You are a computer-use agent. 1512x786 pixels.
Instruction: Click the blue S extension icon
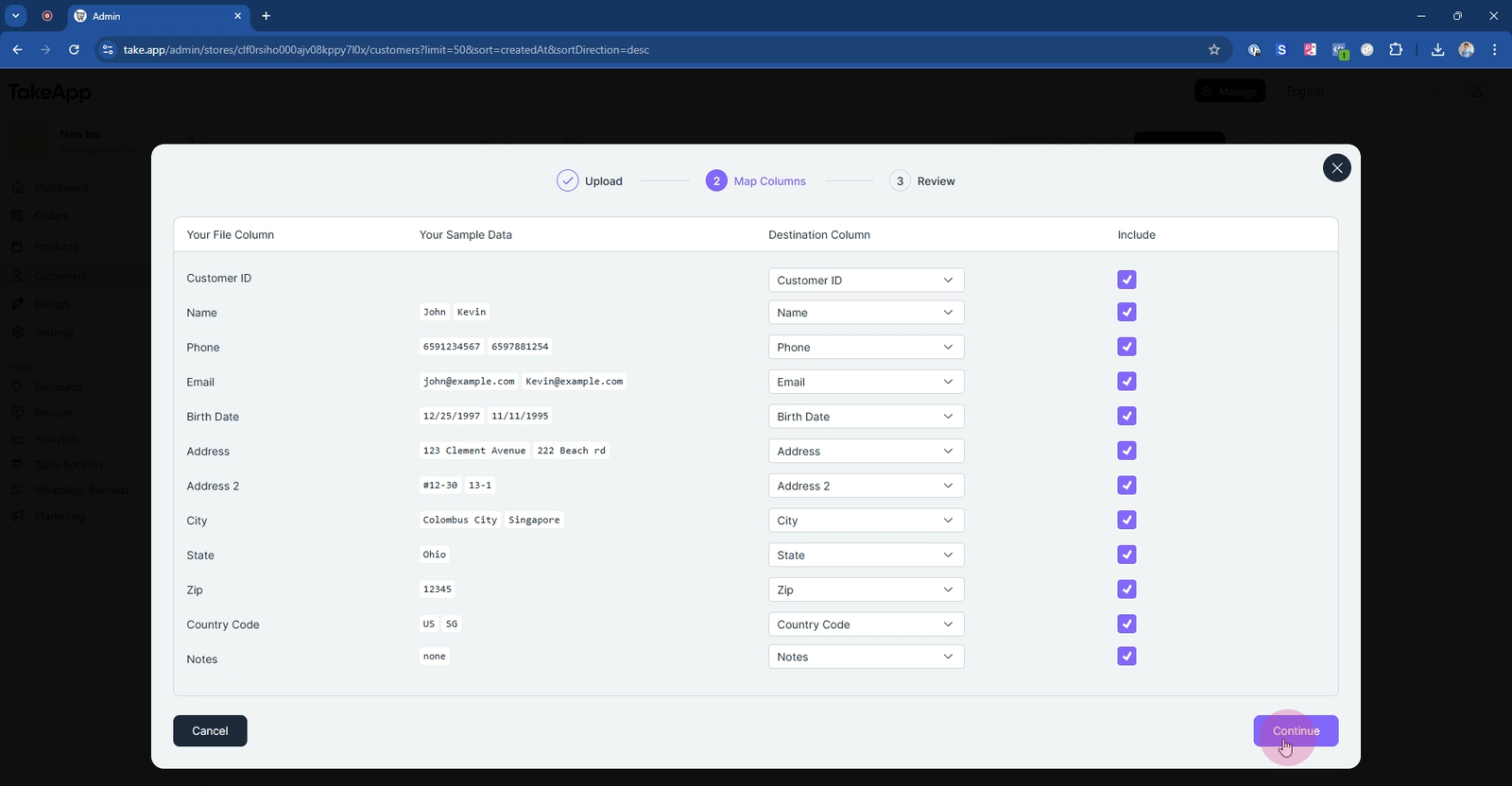1281,49
